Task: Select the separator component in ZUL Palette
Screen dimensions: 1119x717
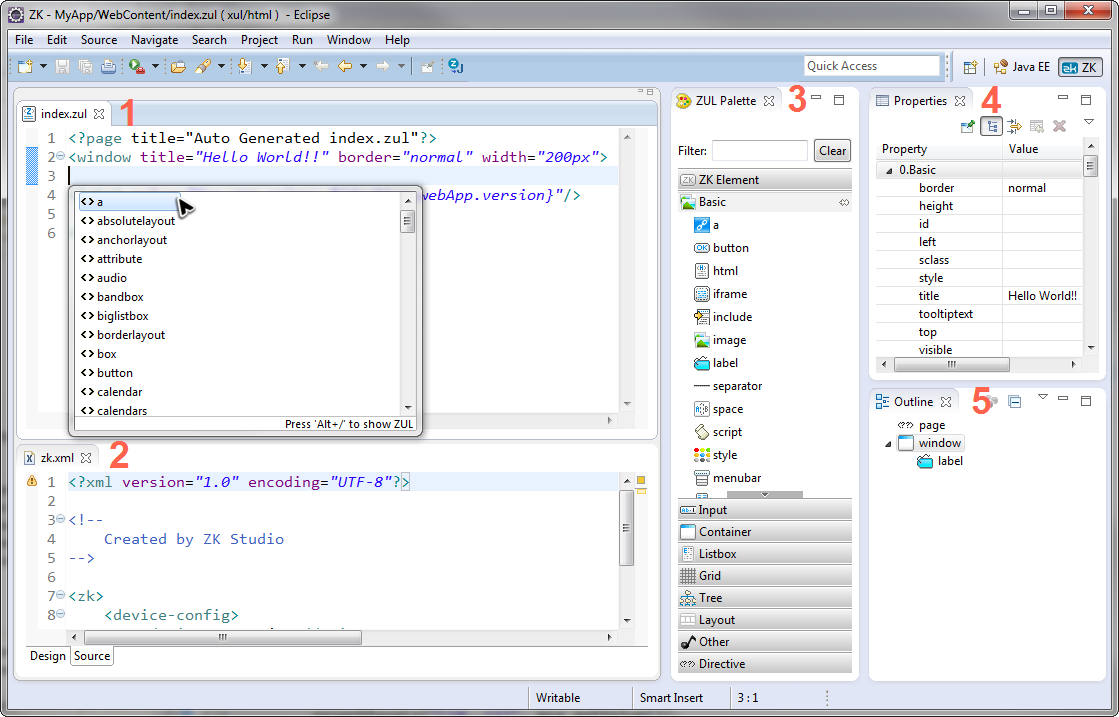Action: tap(728, 386)
